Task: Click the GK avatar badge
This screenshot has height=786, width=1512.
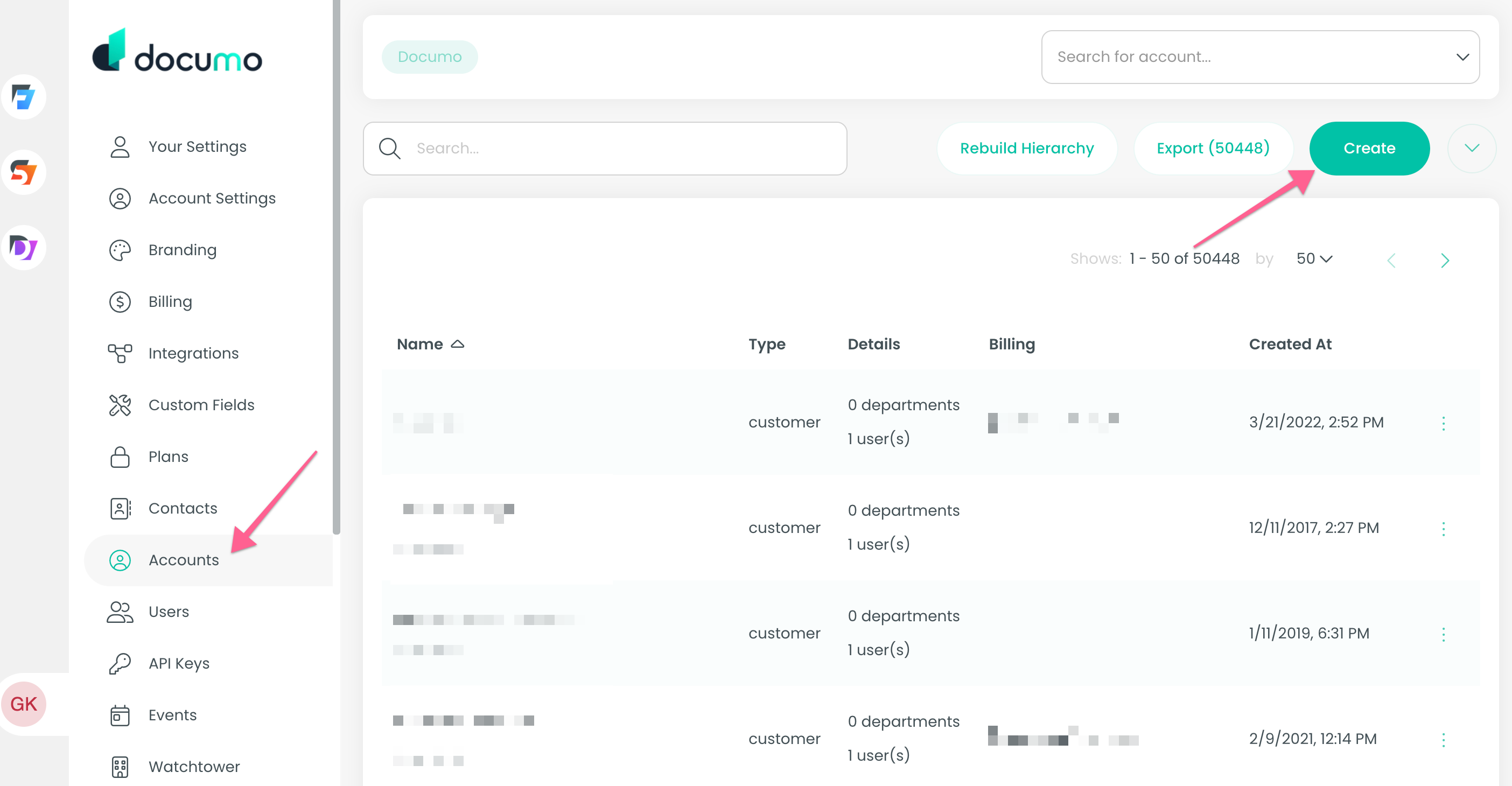Action: click(24, 703)
